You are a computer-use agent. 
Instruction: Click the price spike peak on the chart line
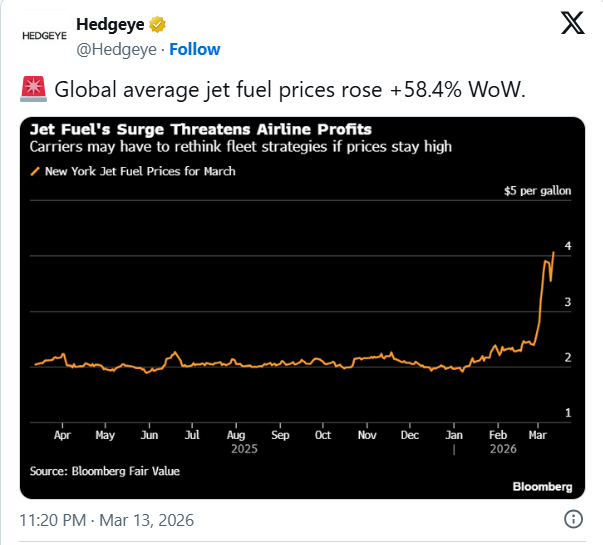[x=554, y=253]
